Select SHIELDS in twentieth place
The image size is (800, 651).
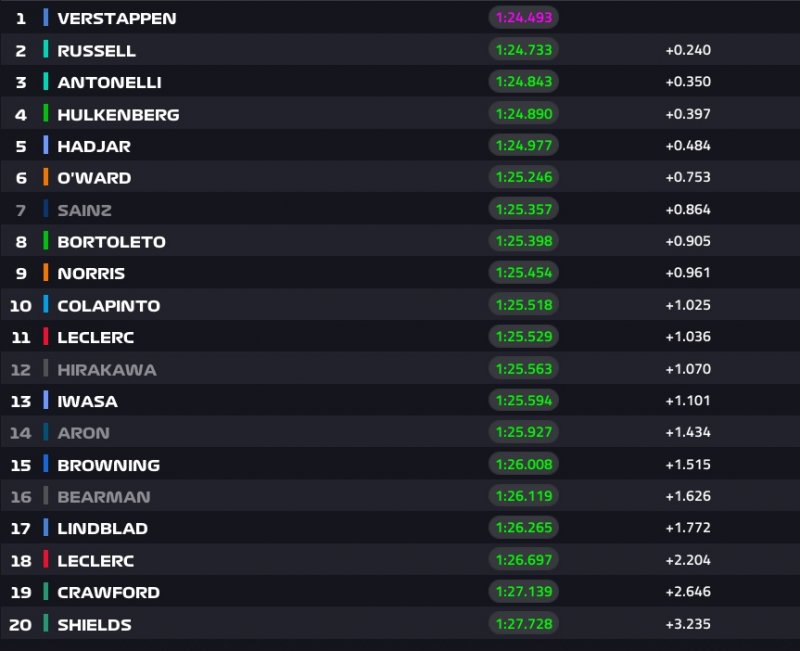tap(94, 624)
